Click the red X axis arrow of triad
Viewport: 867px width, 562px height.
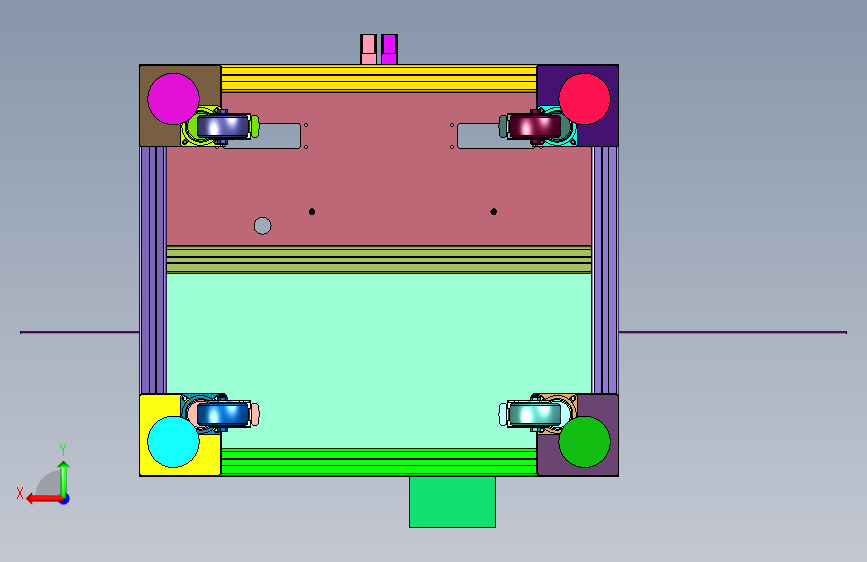tap(43, 499)
